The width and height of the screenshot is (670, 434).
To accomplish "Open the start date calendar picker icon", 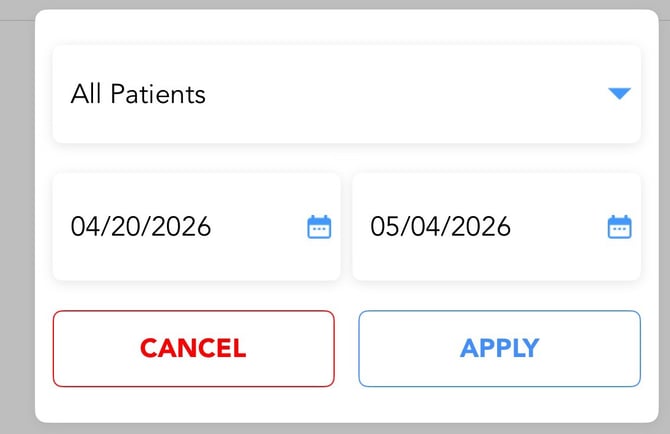I will [319, 227].
